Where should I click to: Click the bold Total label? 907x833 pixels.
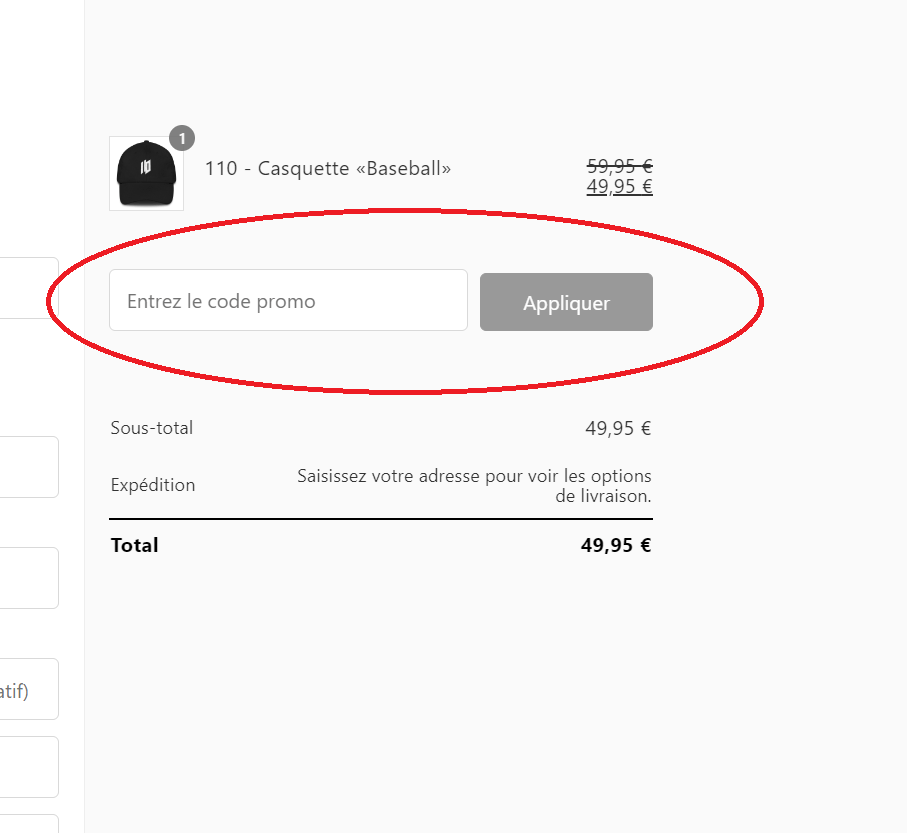point(135,545)
